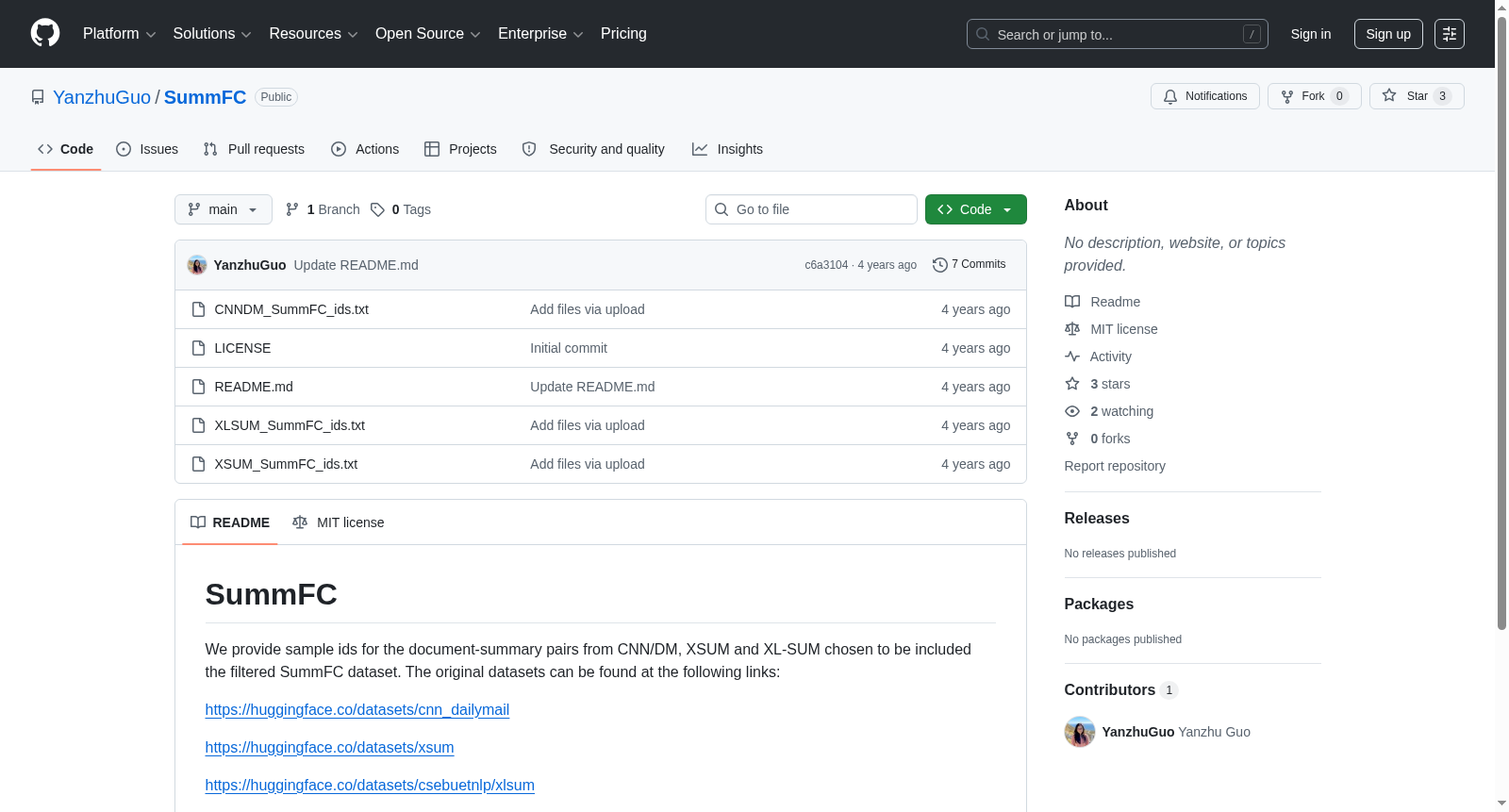Focus the Search or jump to field
This screenshot has width=1509, height=812.
(1118, 34)
